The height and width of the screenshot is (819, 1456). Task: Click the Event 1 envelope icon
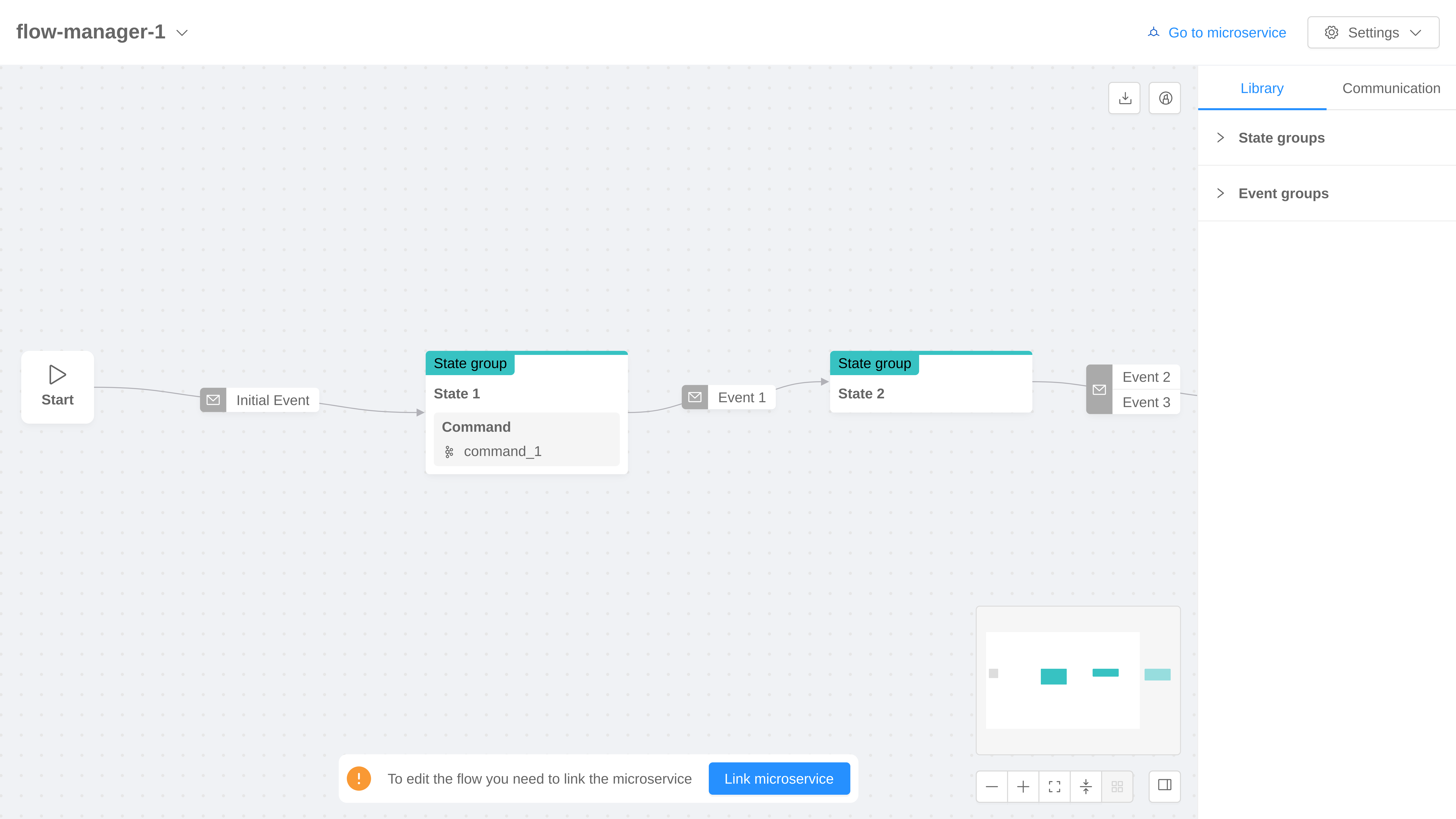tap(695, 397)
